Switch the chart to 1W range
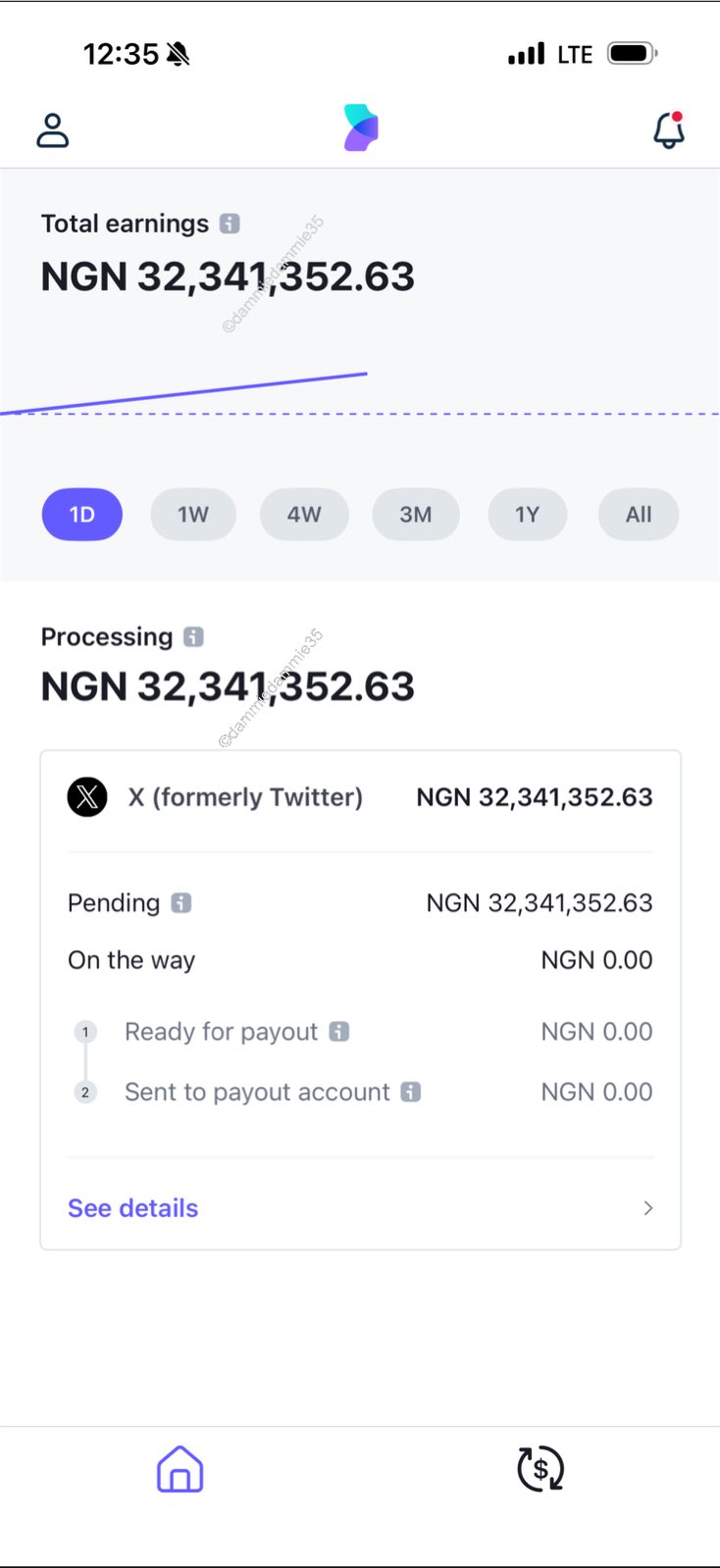The width and height of the screenshot is (720, 1568). pos(193,515)
